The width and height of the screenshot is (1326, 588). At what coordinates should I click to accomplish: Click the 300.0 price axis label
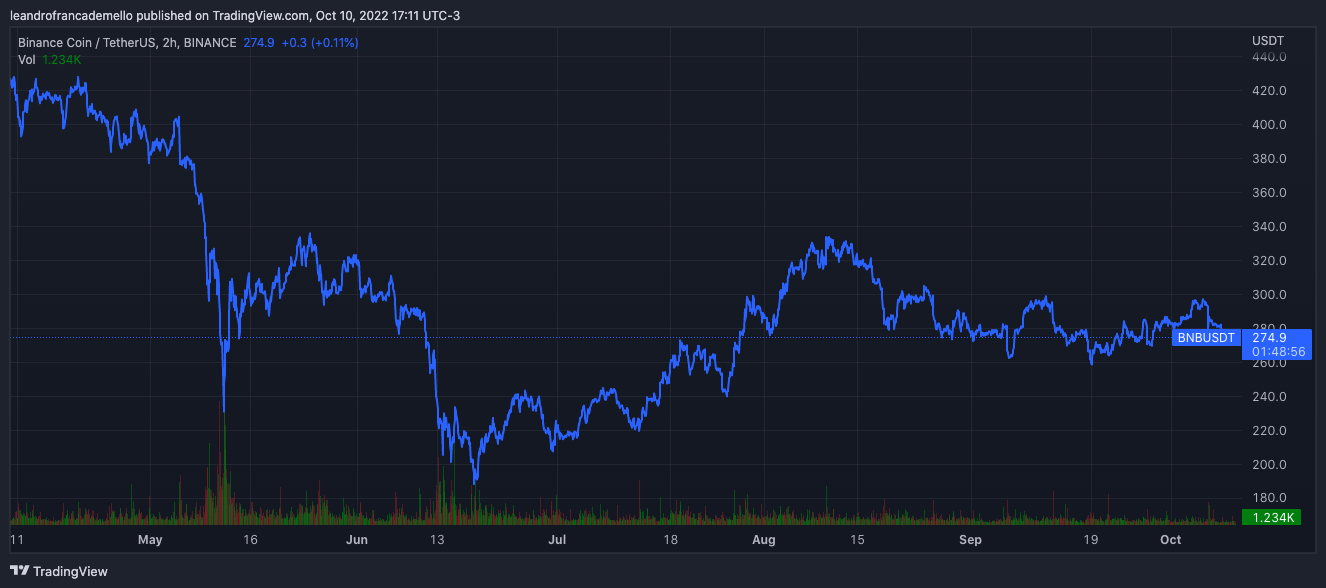coord(1268,295)
